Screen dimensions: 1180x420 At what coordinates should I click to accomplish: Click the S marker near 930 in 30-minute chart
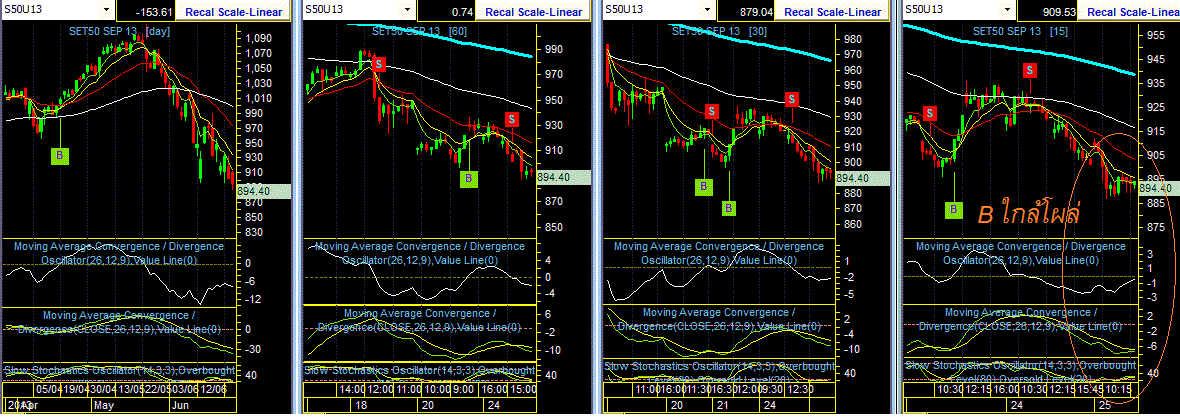coord(712,111)
